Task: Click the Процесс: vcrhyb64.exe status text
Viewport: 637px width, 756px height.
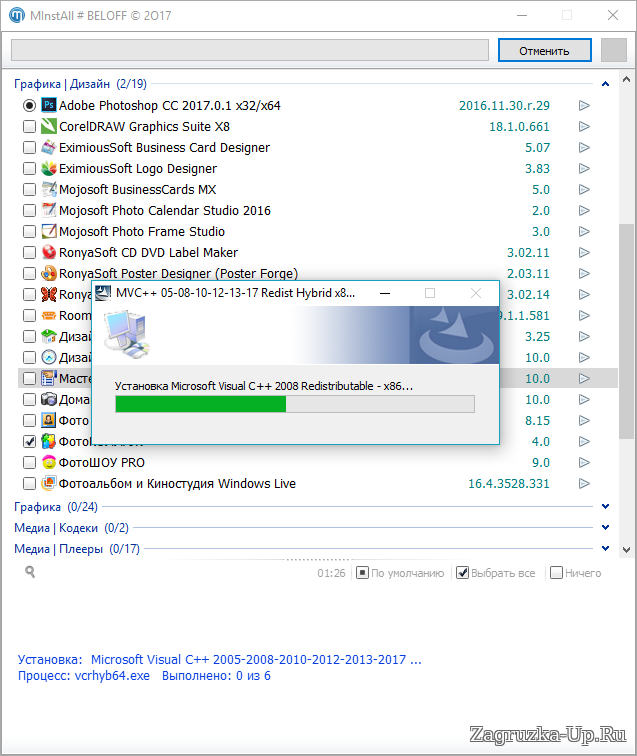Action: point(84,675)
